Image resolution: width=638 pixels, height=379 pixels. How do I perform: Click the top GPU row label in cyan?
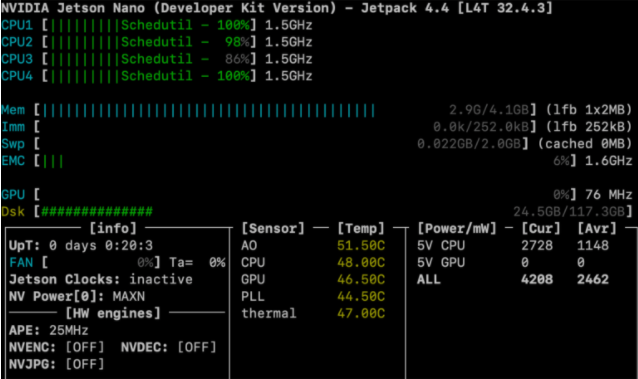(13, 195)
